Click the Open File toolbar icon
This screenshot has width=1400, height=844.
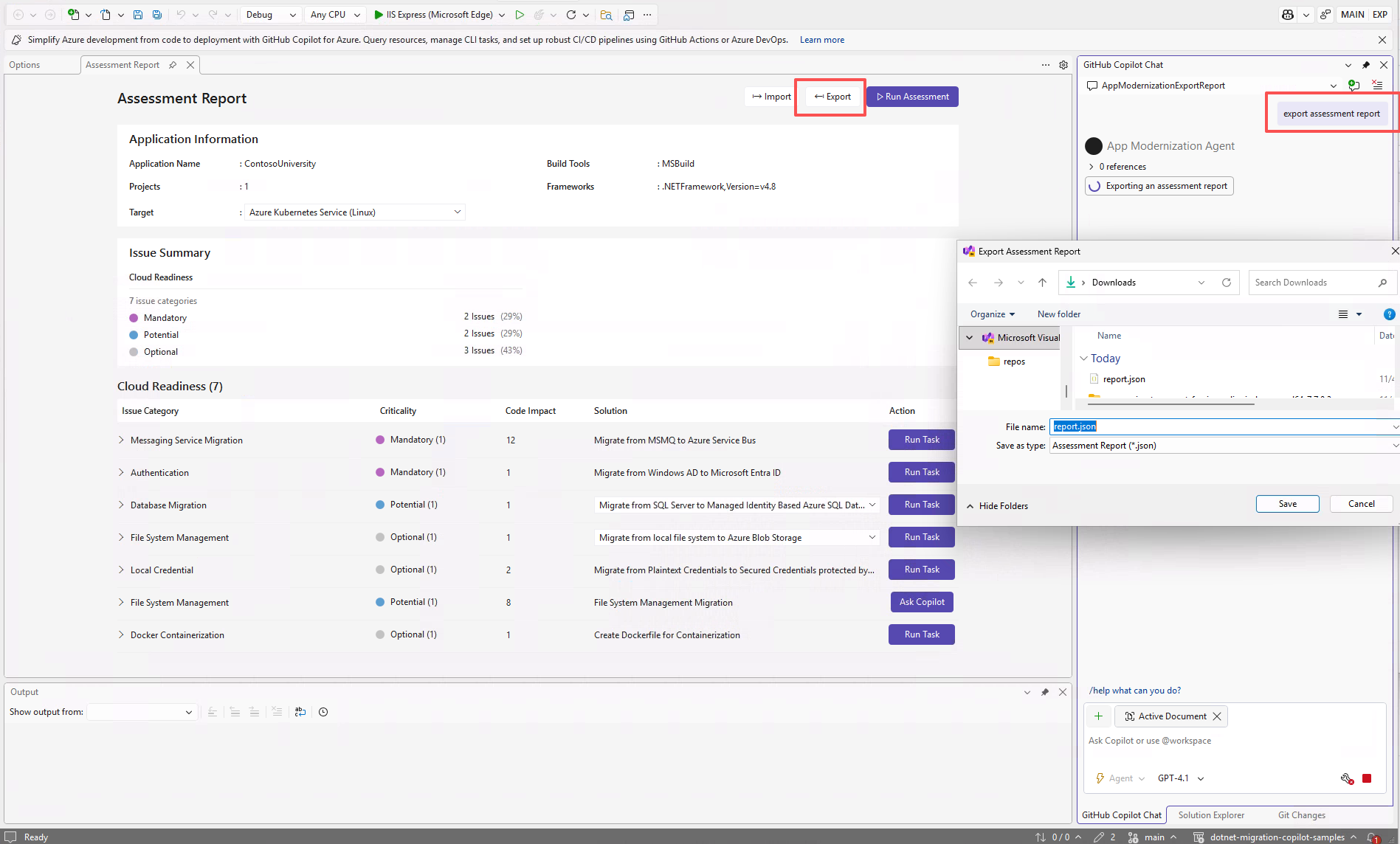106,15
